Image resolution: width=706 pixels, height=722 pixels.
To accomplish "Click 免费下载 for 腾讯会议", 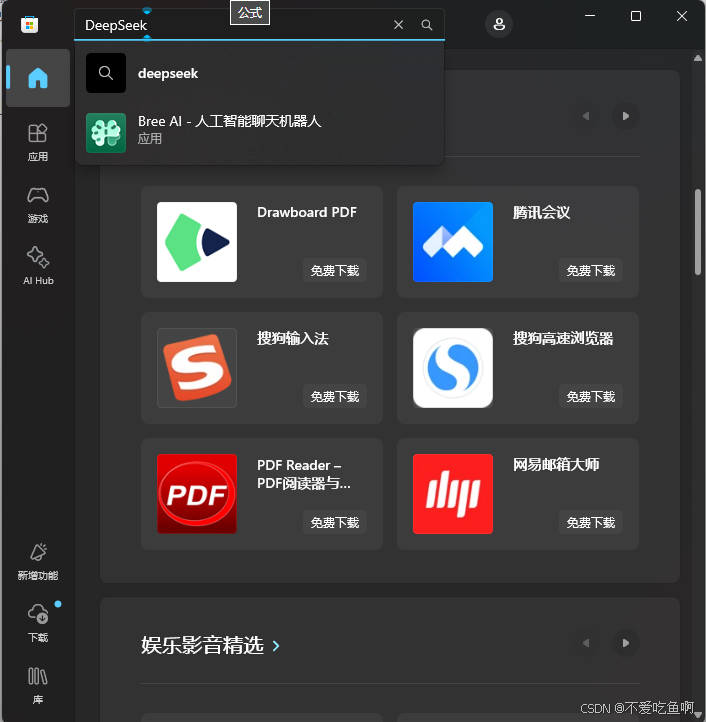I will [x=591, y=270].
